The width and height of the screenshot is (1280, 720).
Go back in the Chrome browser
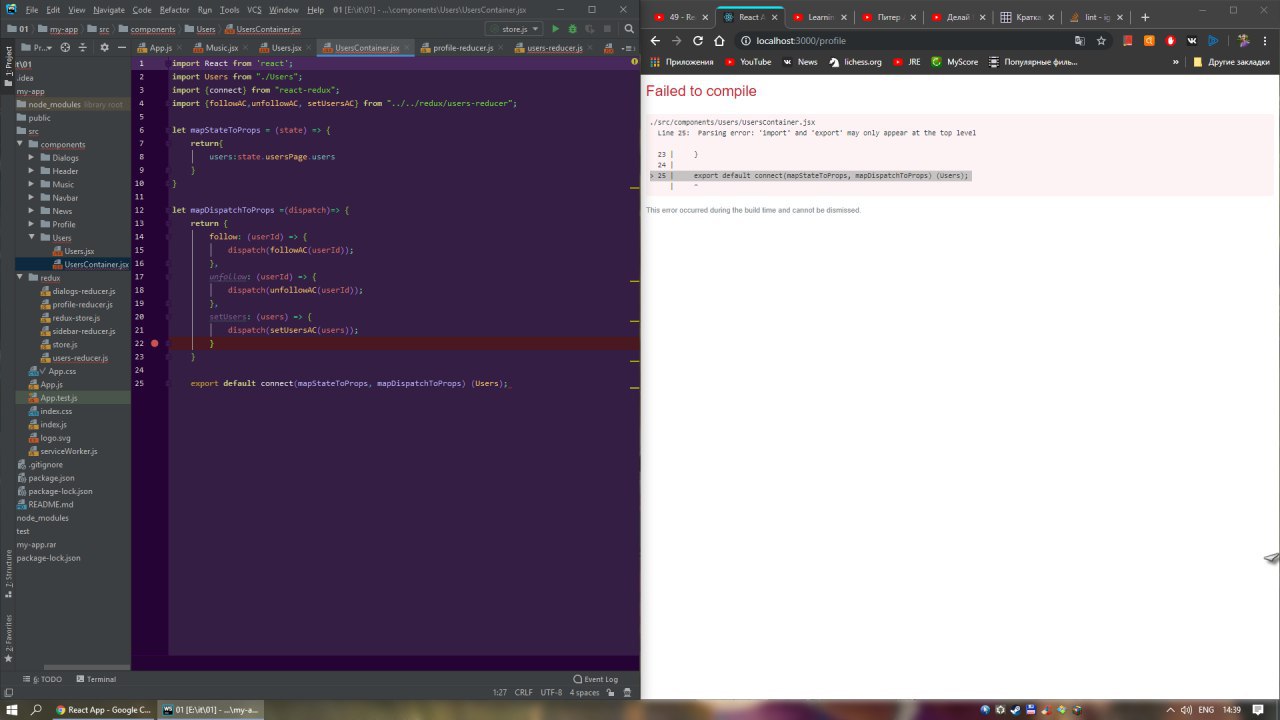click(655, 41)
